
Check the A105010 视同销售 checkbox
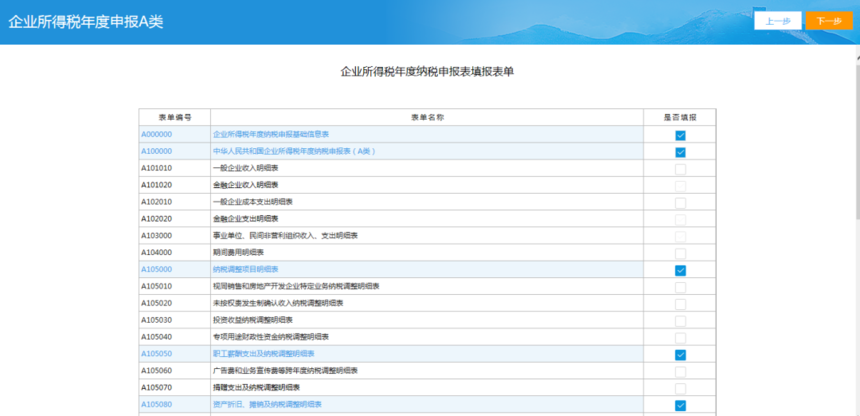[680, 288]
